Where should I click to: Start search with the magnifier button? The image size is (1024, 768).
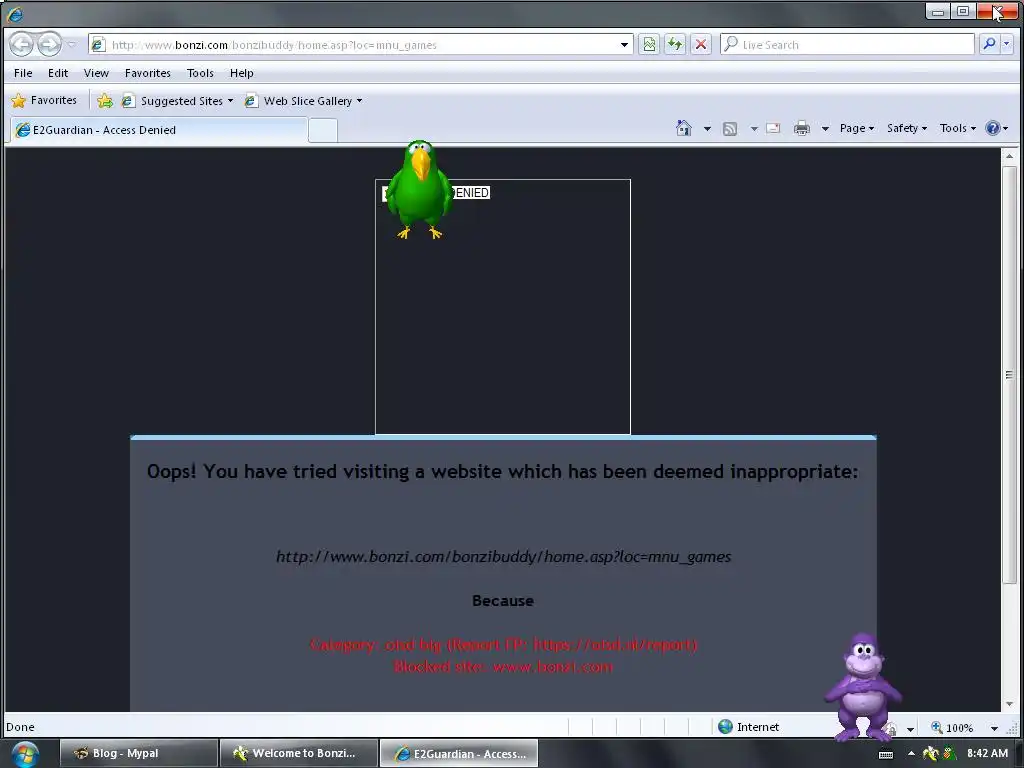[x=989, y=44]
